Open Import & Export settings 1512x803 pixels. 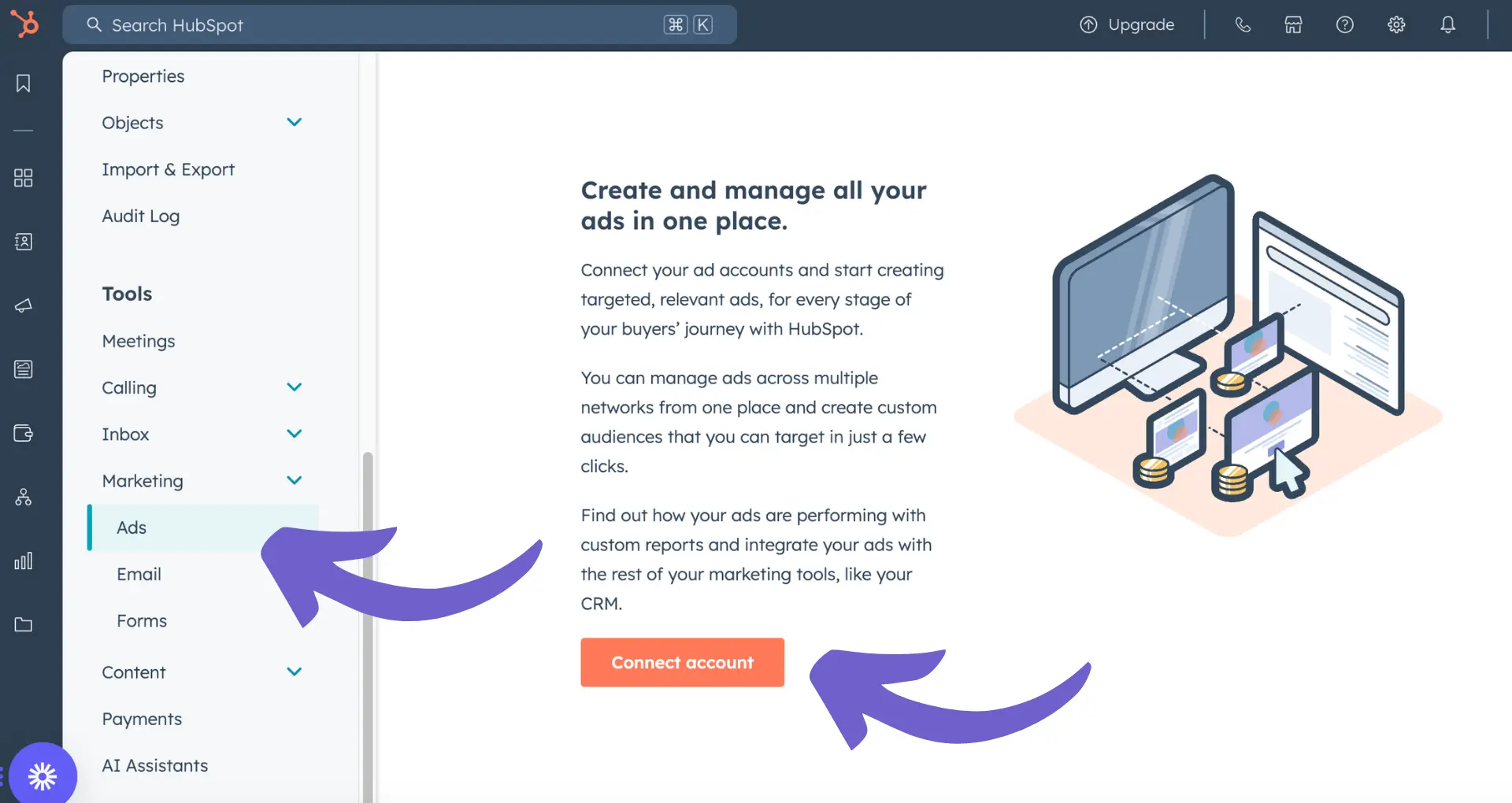(x=169, y=169)
